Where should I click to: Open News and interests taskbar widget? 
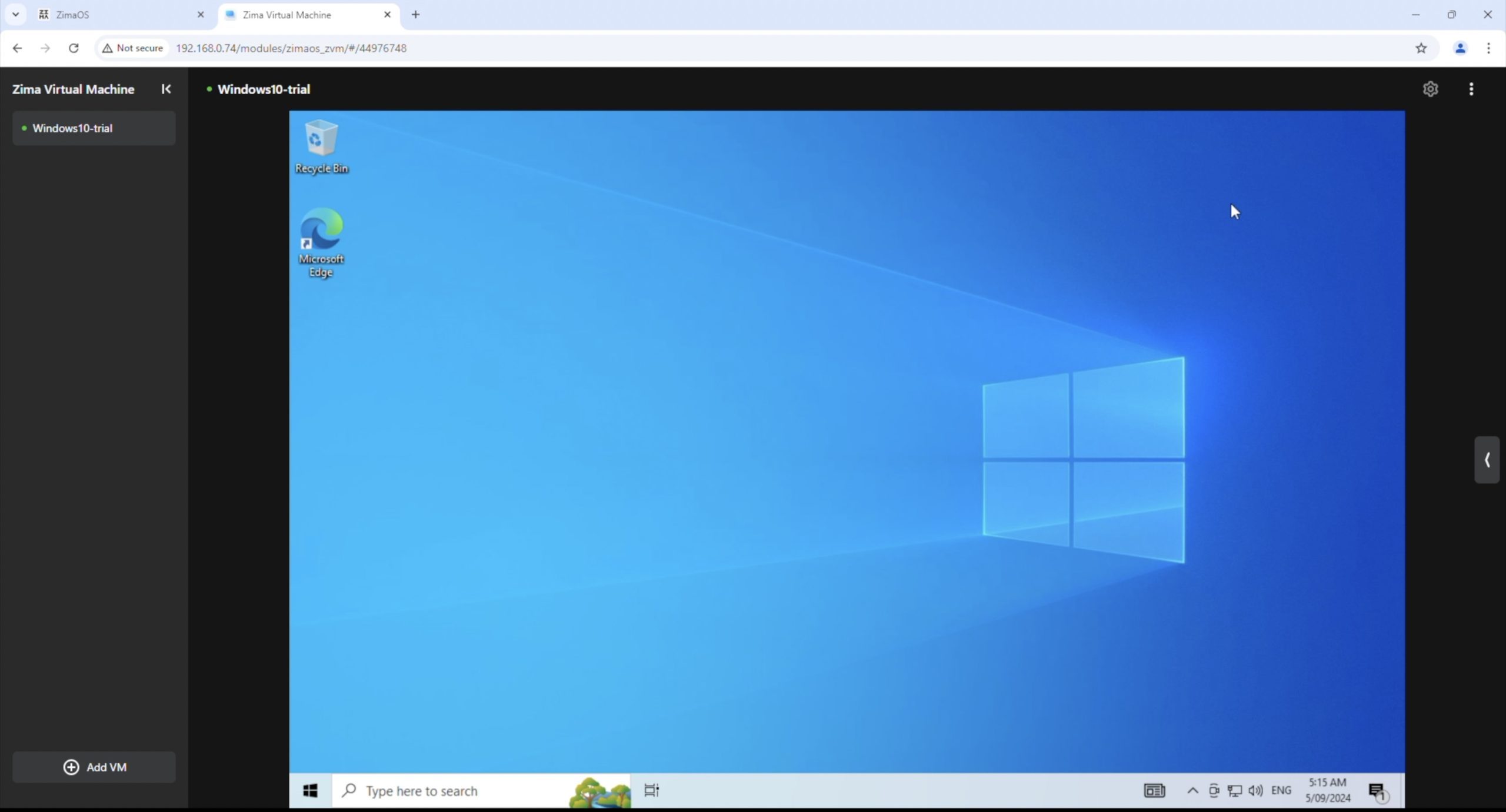click(1154, 791)
